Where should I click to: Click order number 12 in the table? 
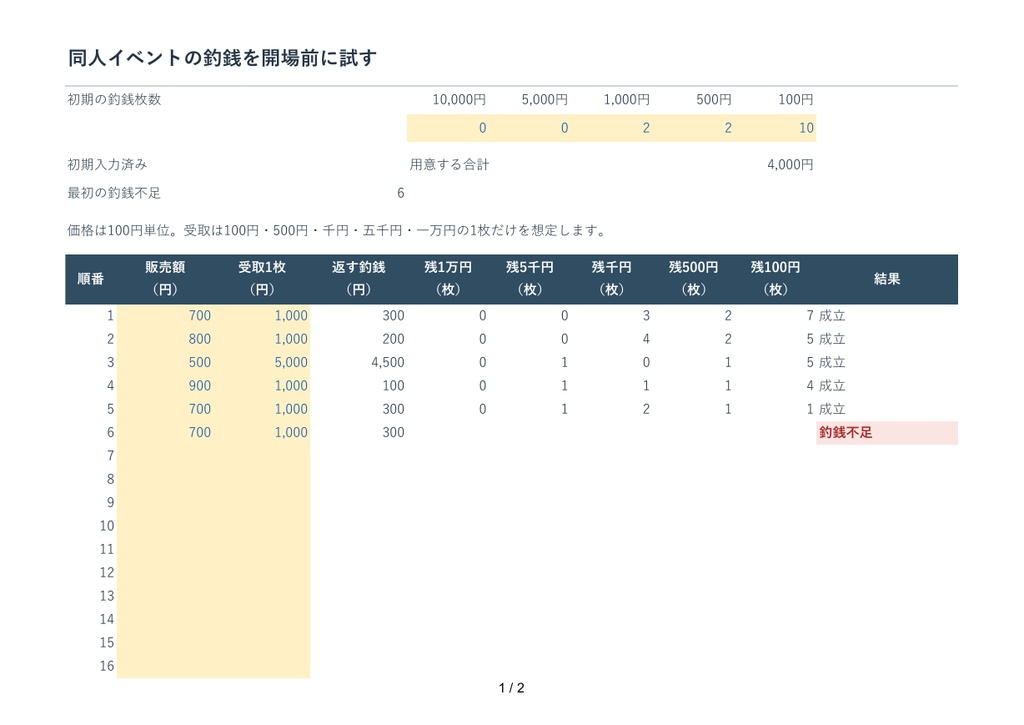pyautogui.click(x=106, y=573)
